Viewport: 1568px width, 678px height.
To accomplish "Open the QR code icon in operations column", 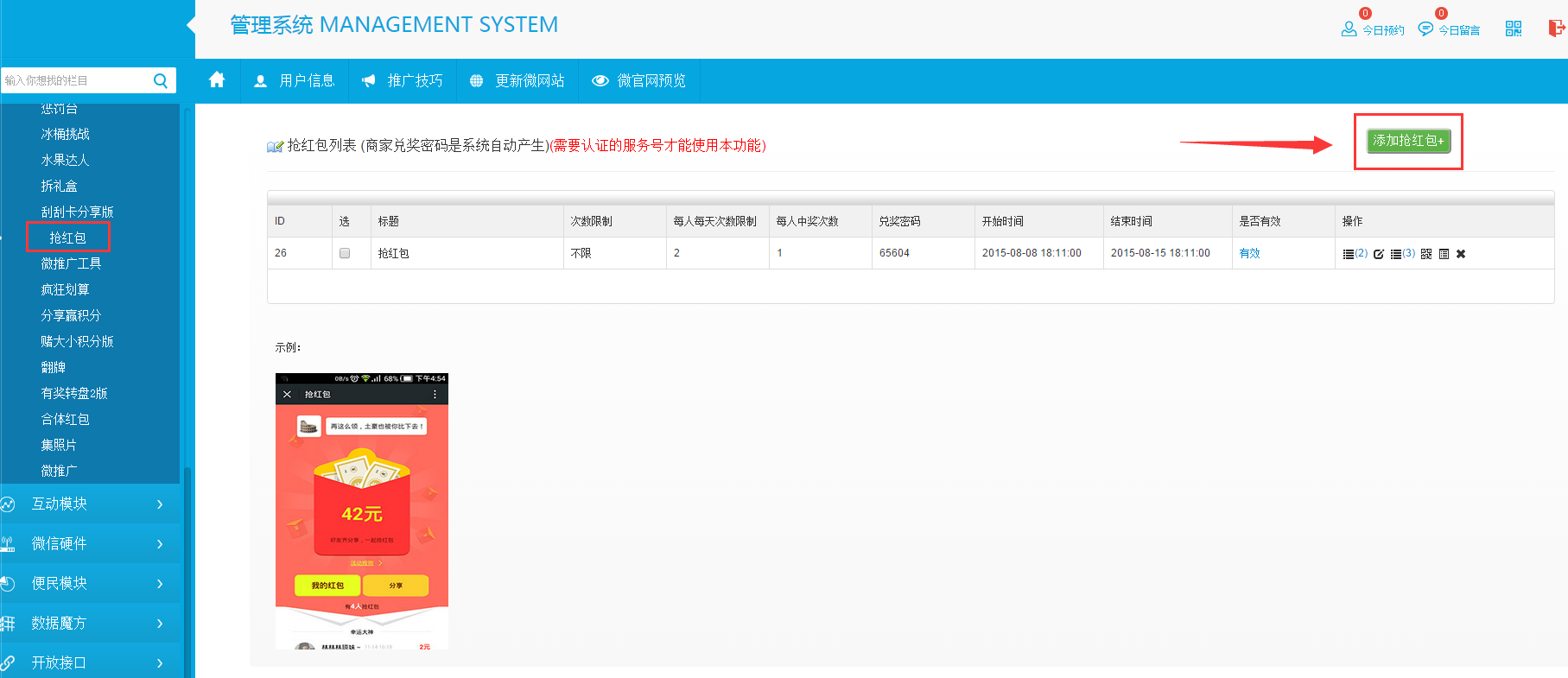I will click(1426, 254).
